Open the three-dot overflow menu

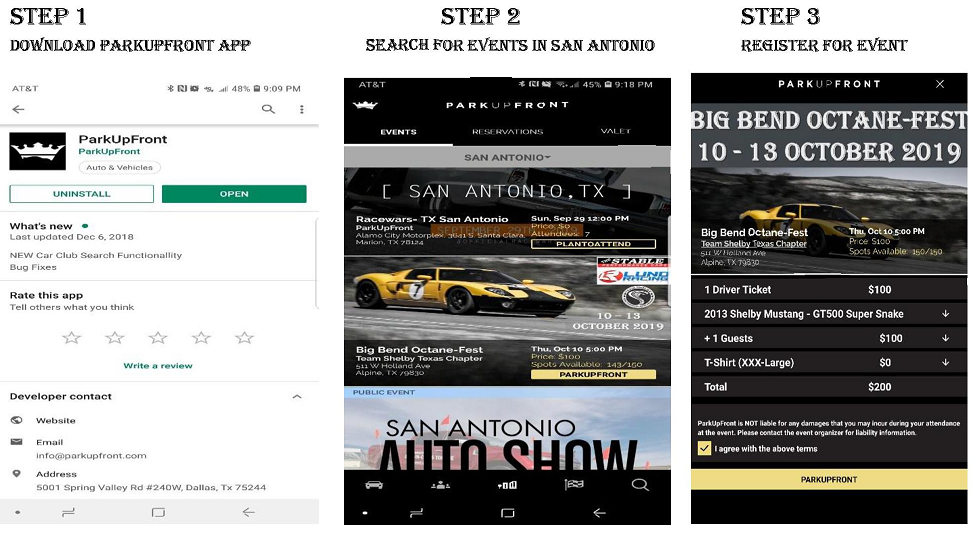[x=302, y=109]
